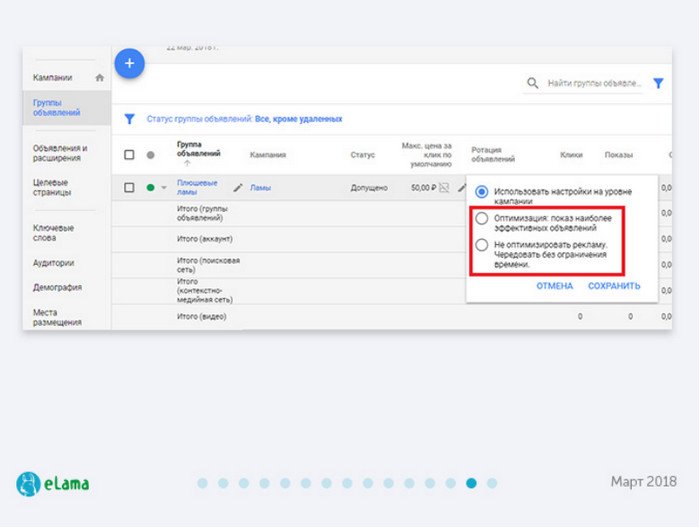Check the Плюшевые ламы row checkbox

(129, 187)
